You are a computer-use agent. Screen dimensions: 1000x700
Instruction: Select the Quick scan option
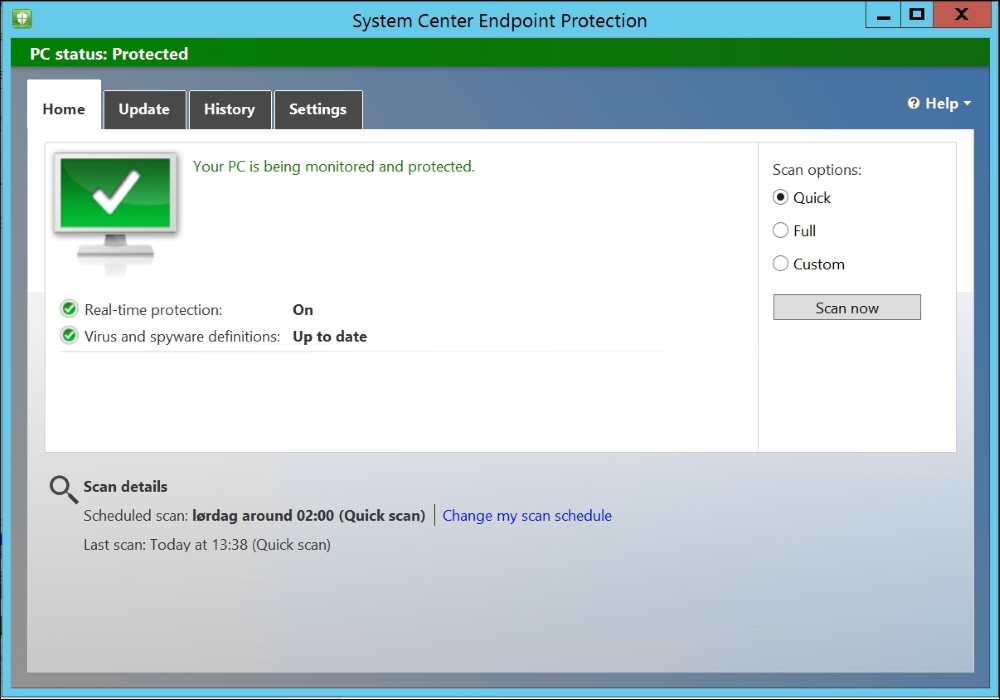(781, 198)
